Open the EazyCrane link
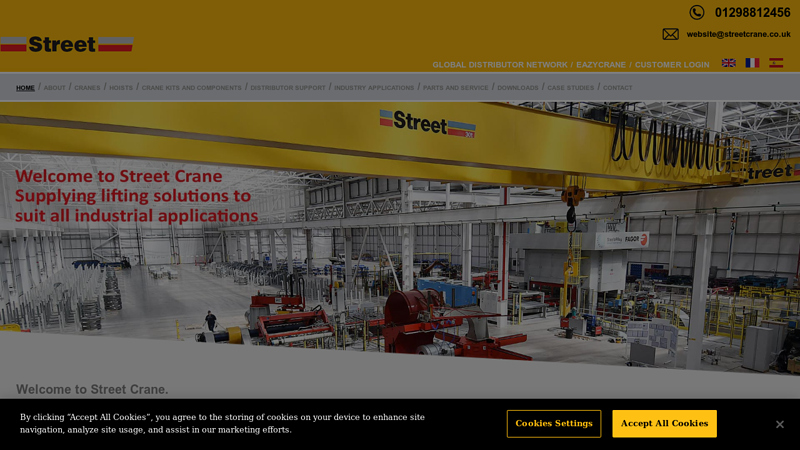Viewport: 800px width, 450px height. coord(601,65)
